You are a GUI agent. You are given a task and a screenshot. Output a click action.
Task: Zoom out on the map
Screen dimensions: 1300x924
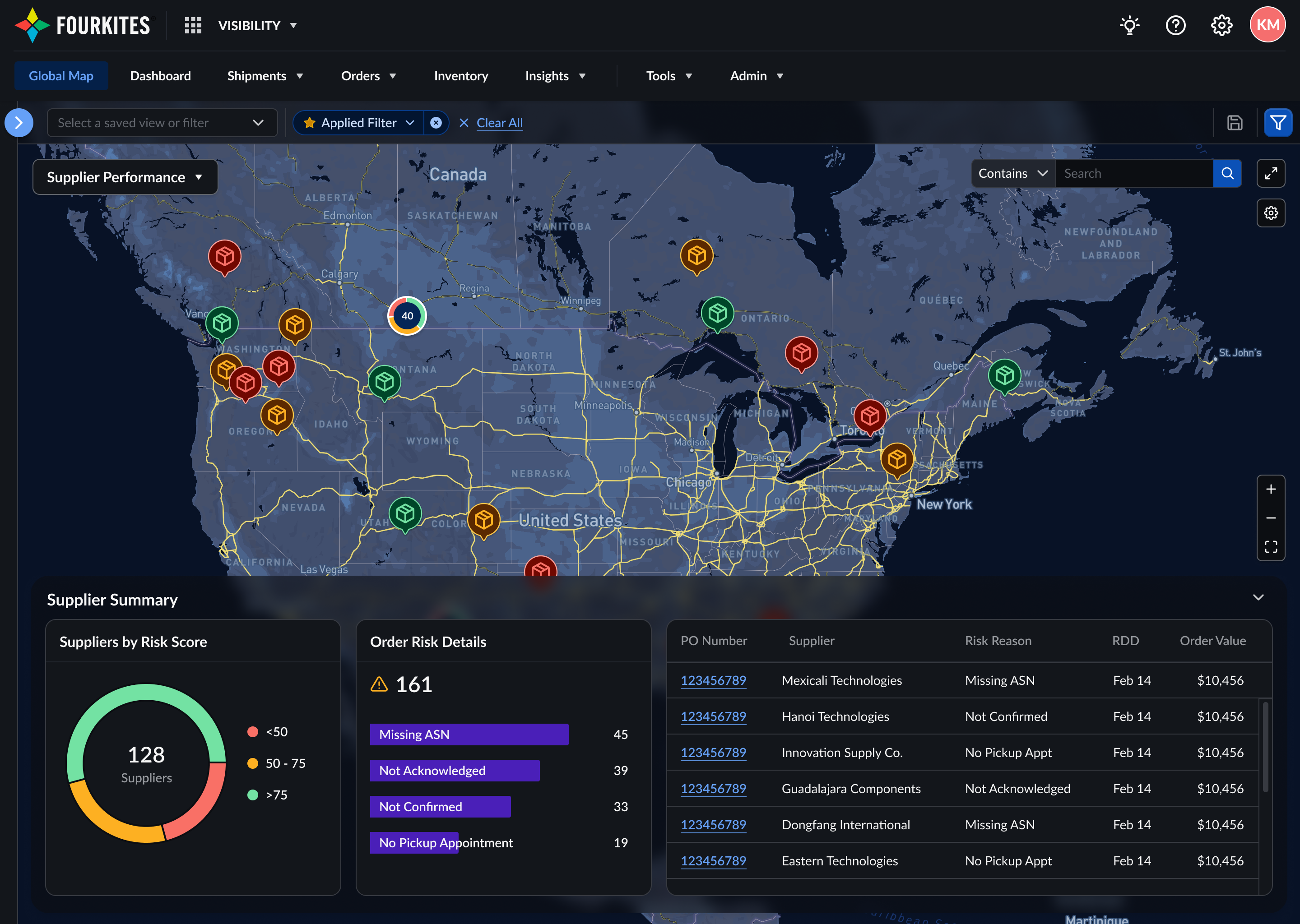pos(1270,518)
